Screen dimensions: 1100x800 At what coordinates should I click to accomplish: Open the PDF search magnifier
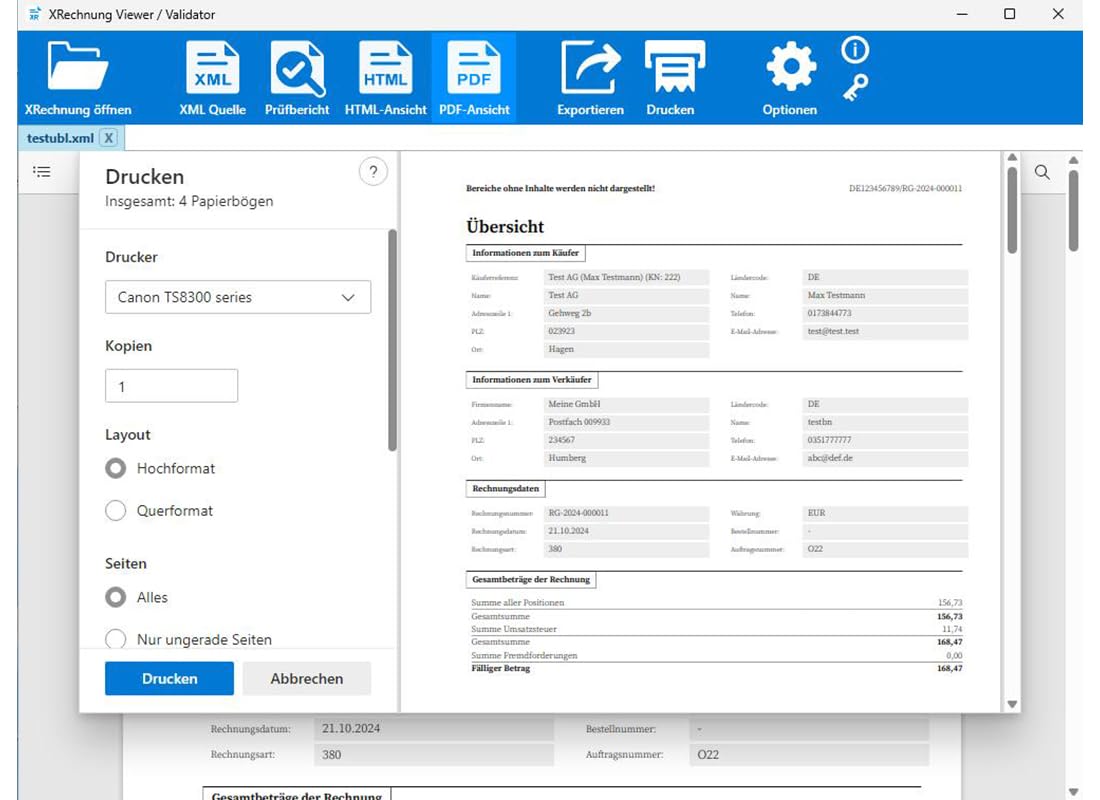tap(1042, 172)
